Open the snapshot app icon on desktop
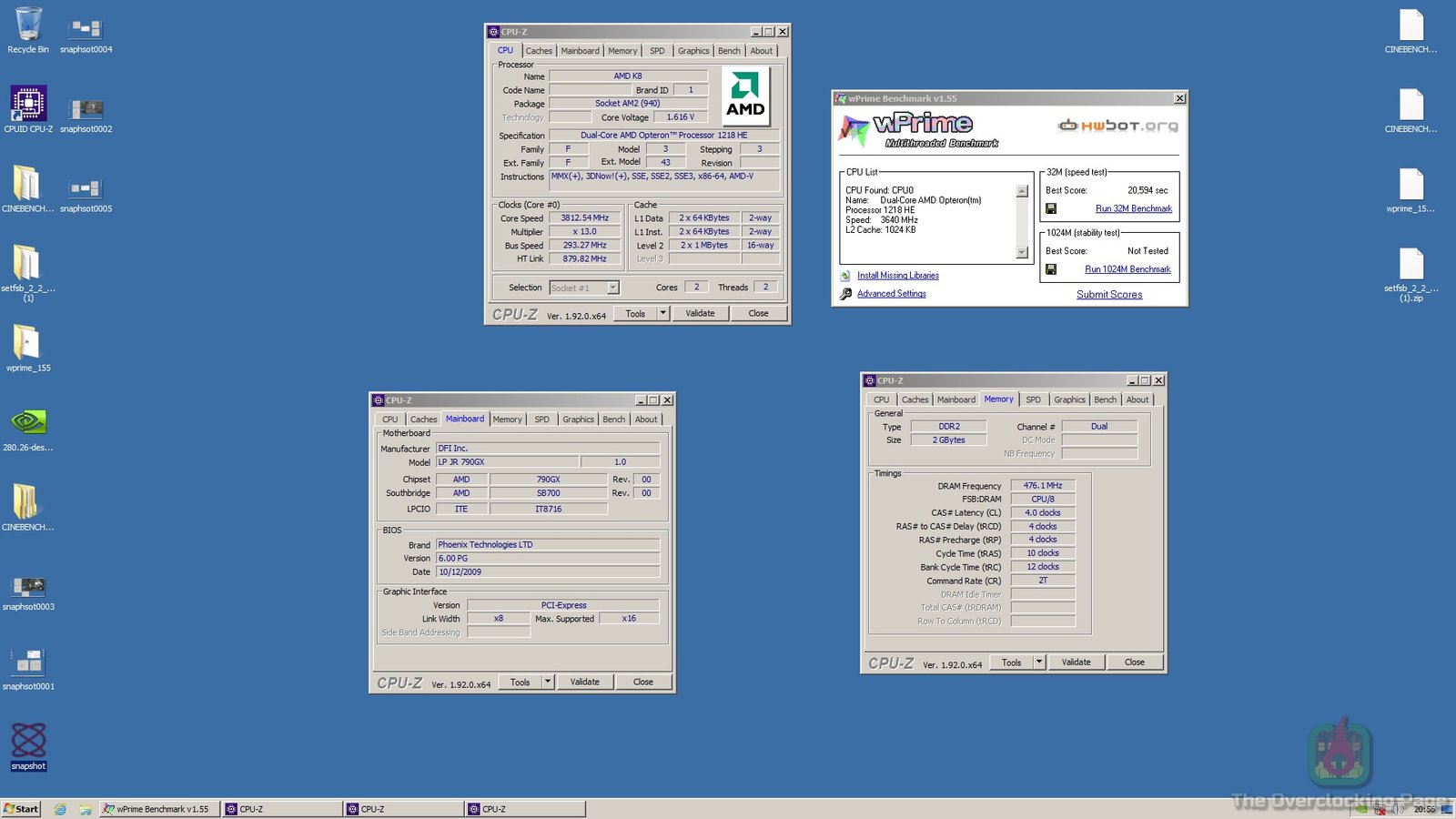 click(28, 742)
